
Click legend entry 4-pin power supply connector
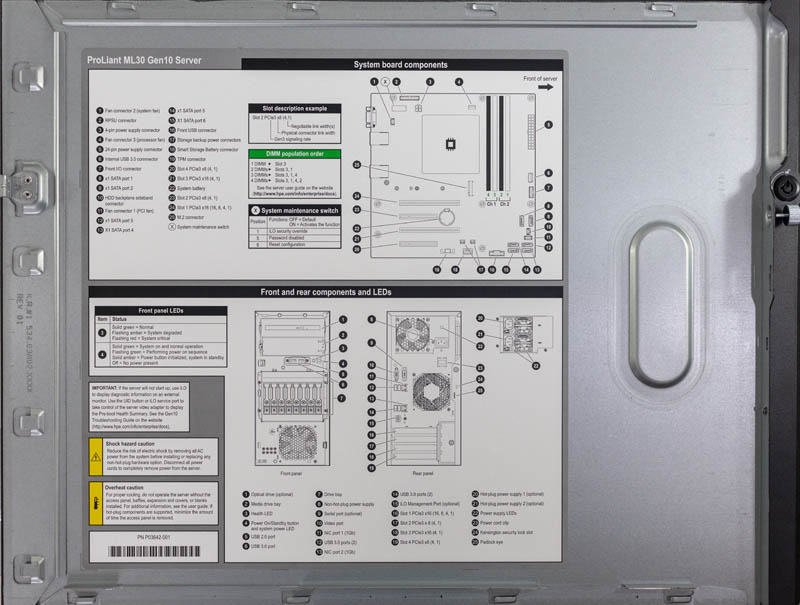point(128,130)
